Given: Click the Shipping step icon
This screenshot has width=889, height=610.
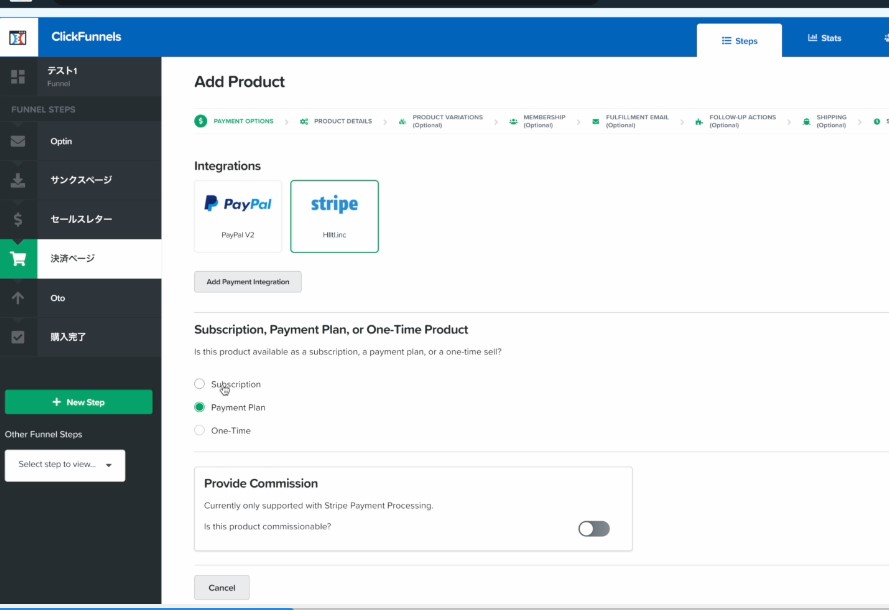Looking at the screenshot, I should coord(806,121).
